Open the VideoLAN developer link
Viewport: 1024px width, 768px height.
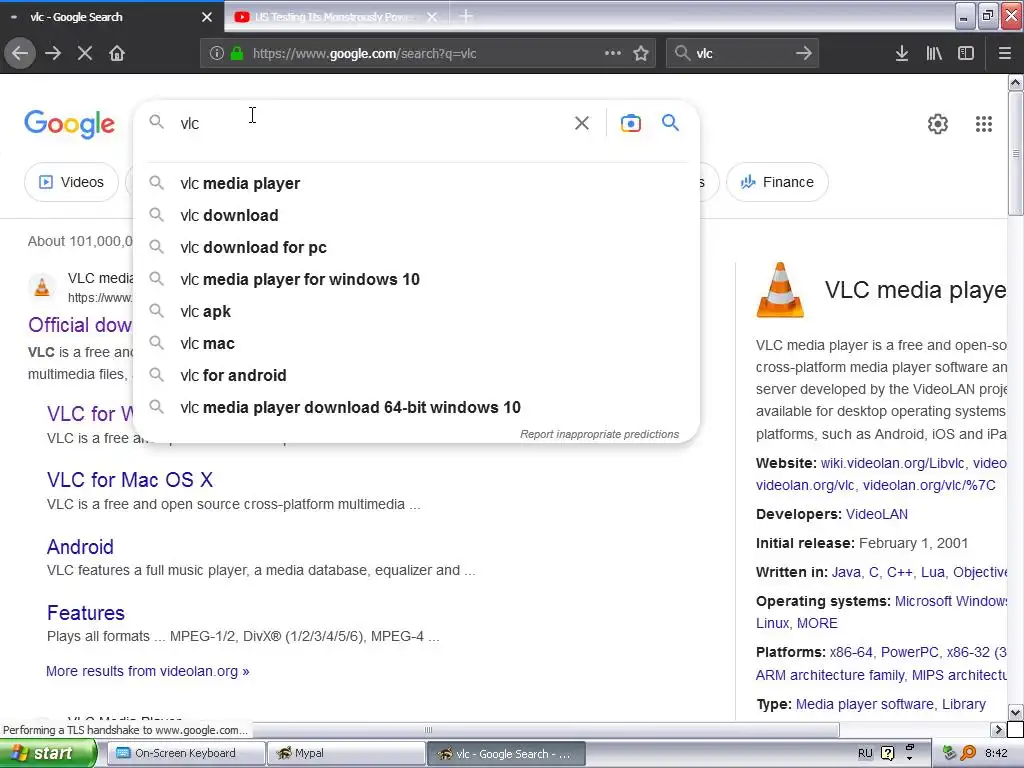click(876, 514)
